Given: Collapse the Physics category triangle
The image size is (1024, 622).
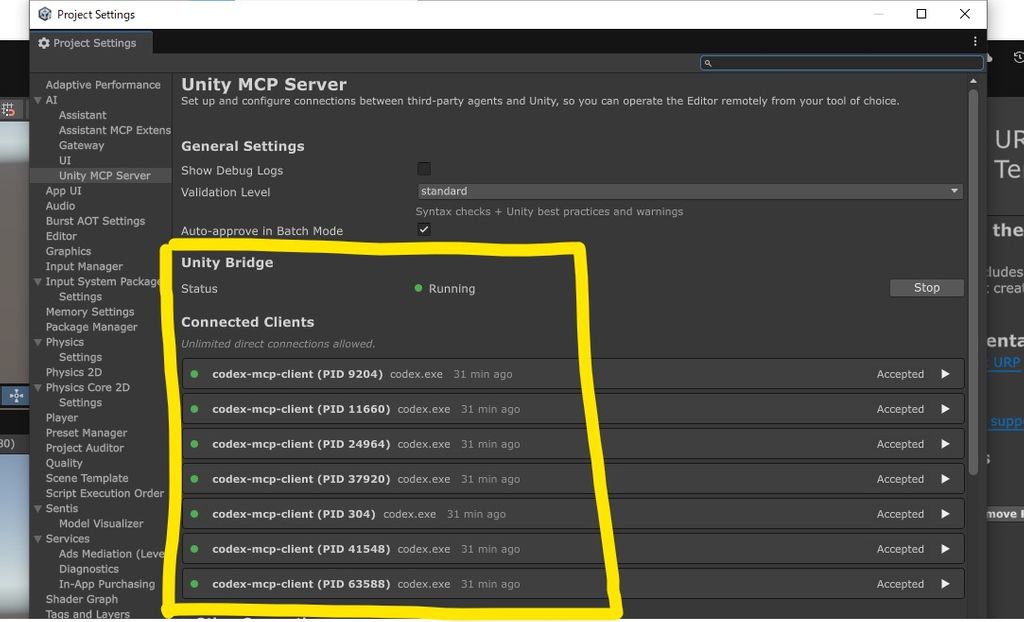Looking at the screenshot, I should pyautogui.click(x=38, y=342).
